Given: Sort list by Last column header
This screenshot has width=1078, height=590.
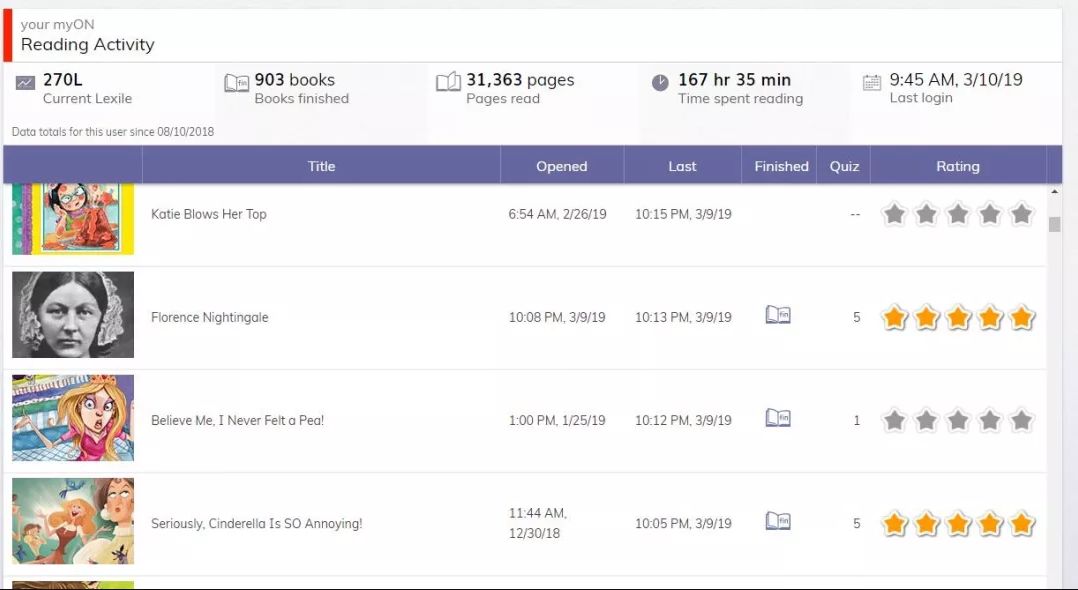Looking at the screenshot, I should (682, 167).
